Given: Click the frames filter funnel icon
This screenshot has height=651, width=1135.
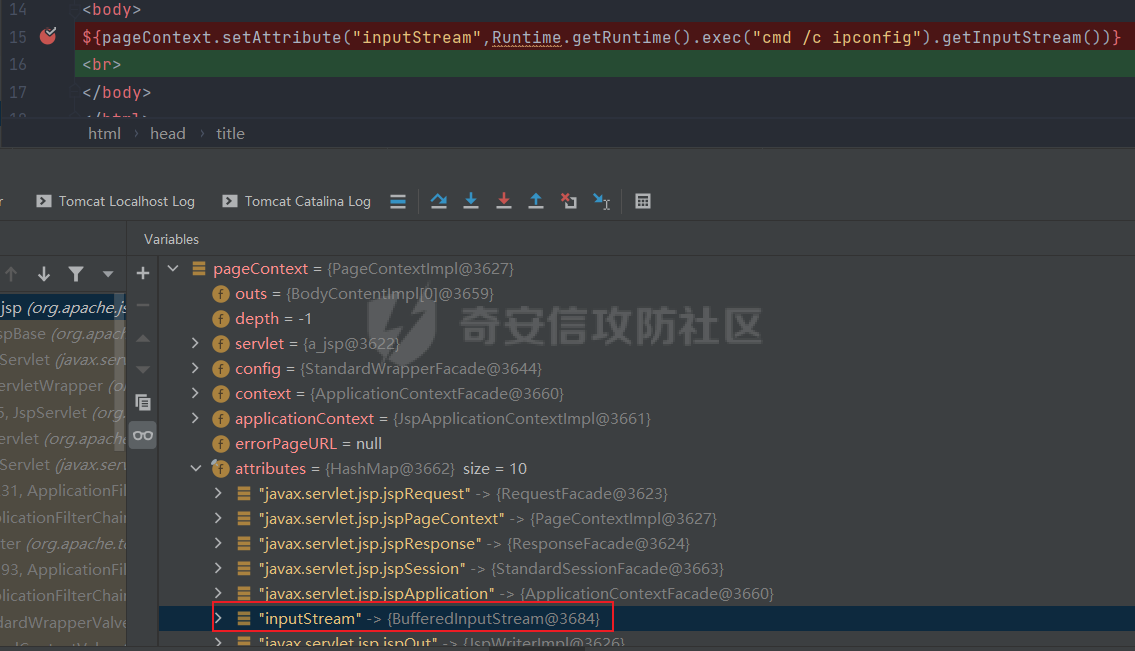Looking at the screenshot, I should [76, 274].
